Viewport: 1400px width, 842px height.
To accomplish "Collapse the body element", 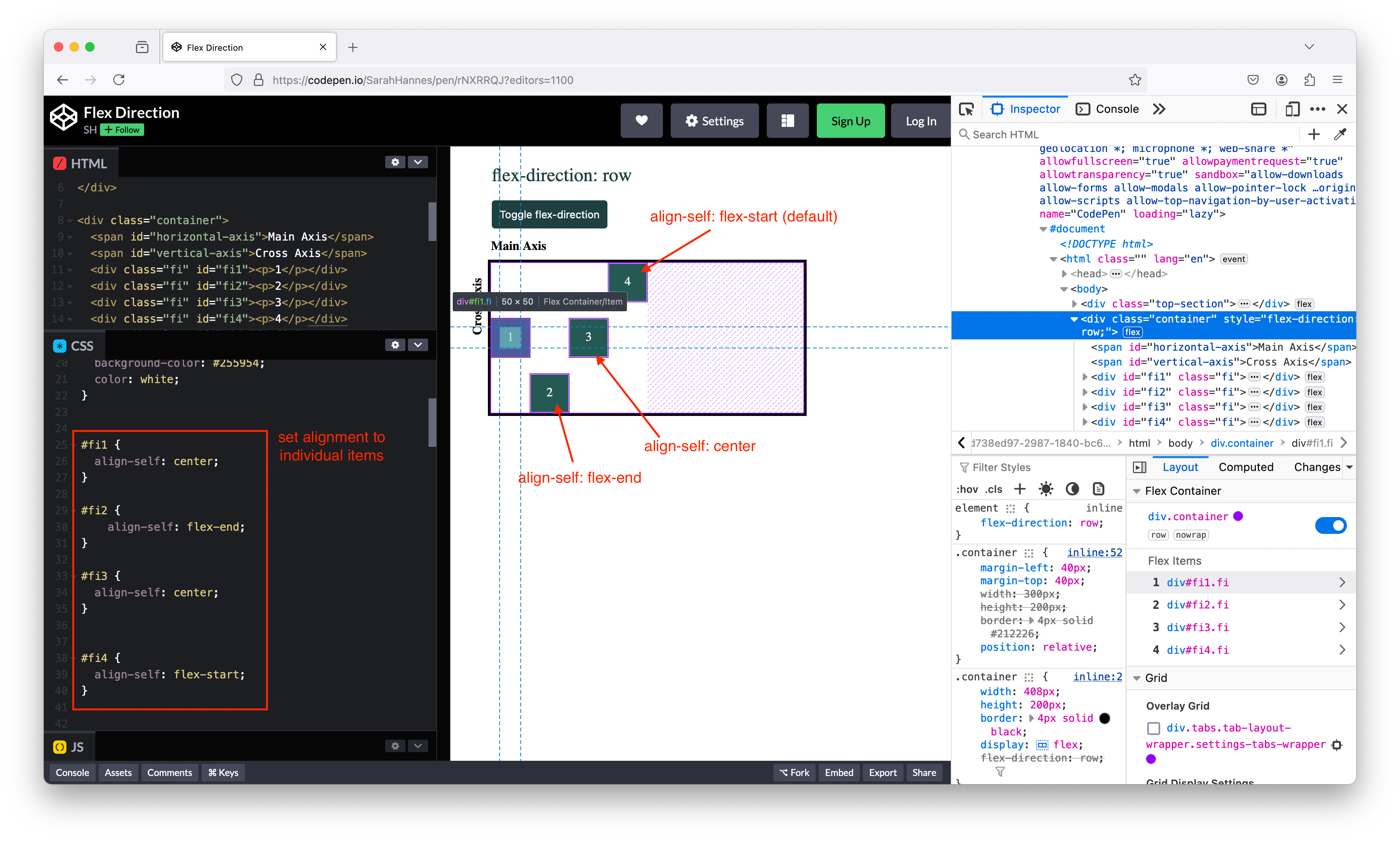I will (1064, 289).
